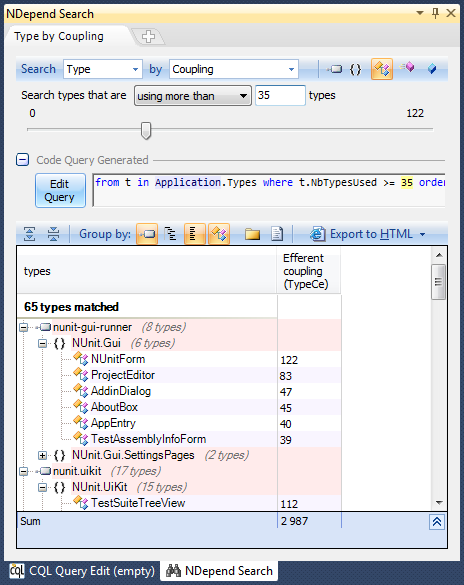The width and height of the screenshot is (464, 585).
Task: Click NUnit.Gui namespace braces icon
Action: 59,343
